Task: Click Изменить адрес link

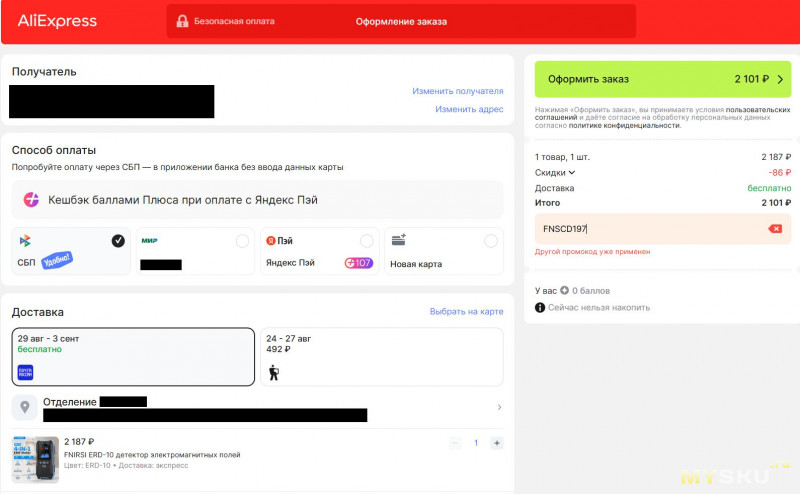Action: pyautogui.click(x=469, y=109)
